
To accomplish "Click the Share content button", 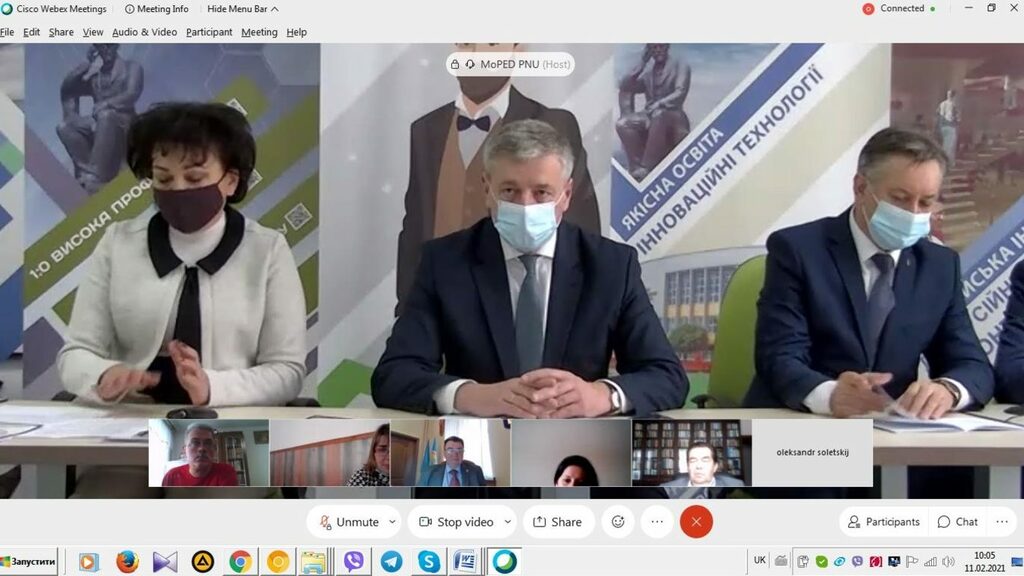I will click(x=558, y=522).
